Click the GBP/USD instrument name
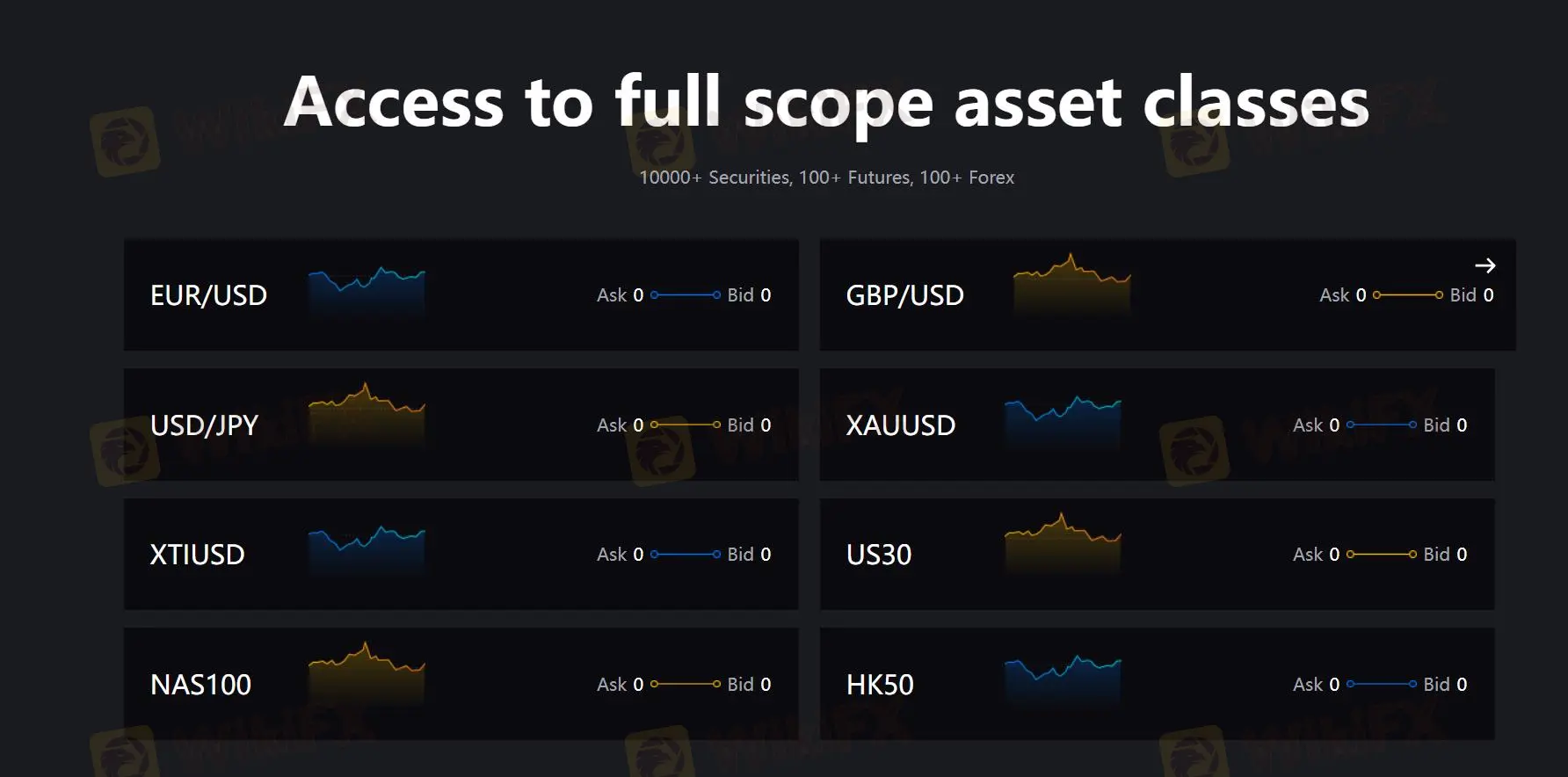The image size is (1568, 777). [904, 295]
